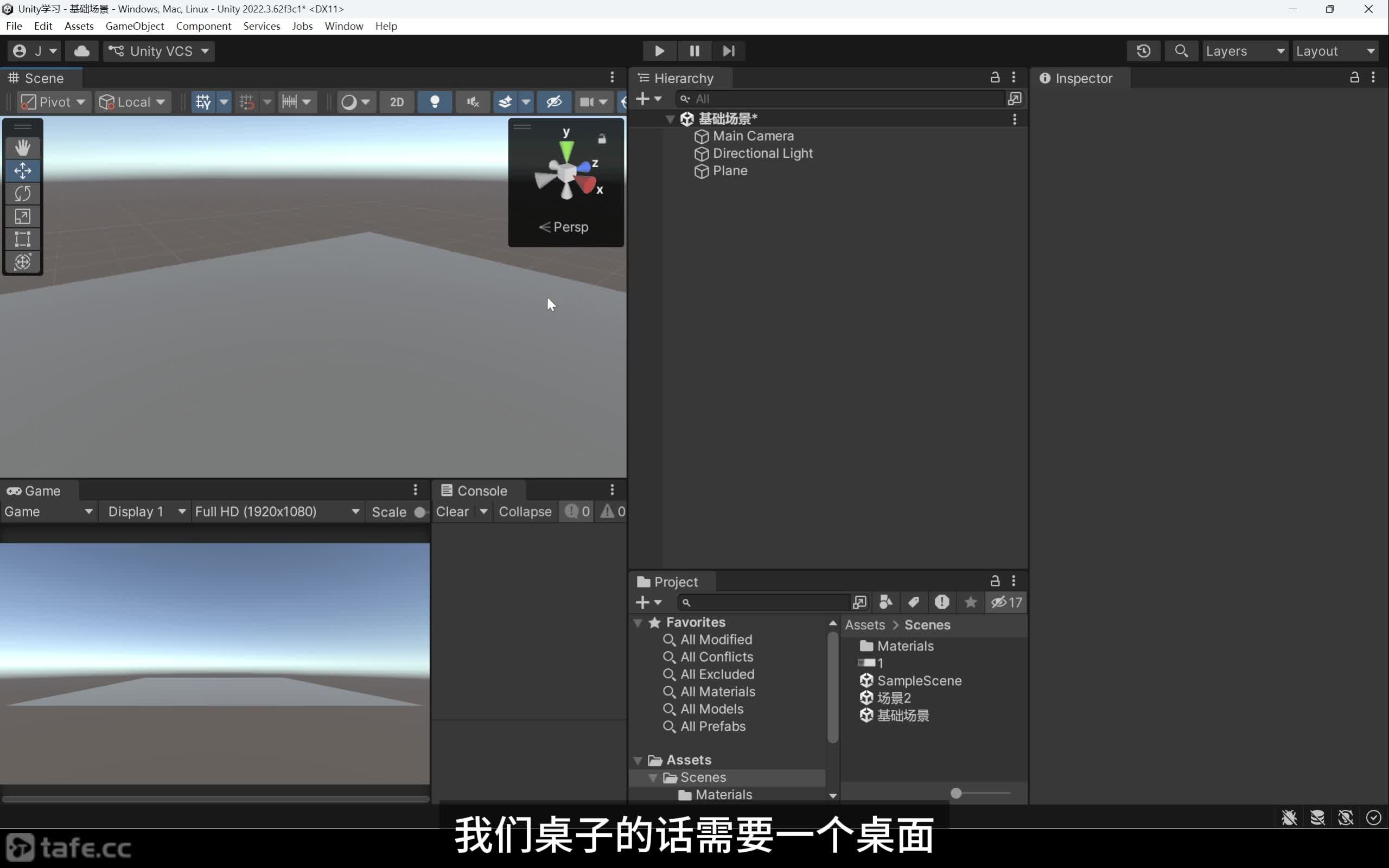
Task: Click the Step frame button
Action: click(x=728, y=51)
